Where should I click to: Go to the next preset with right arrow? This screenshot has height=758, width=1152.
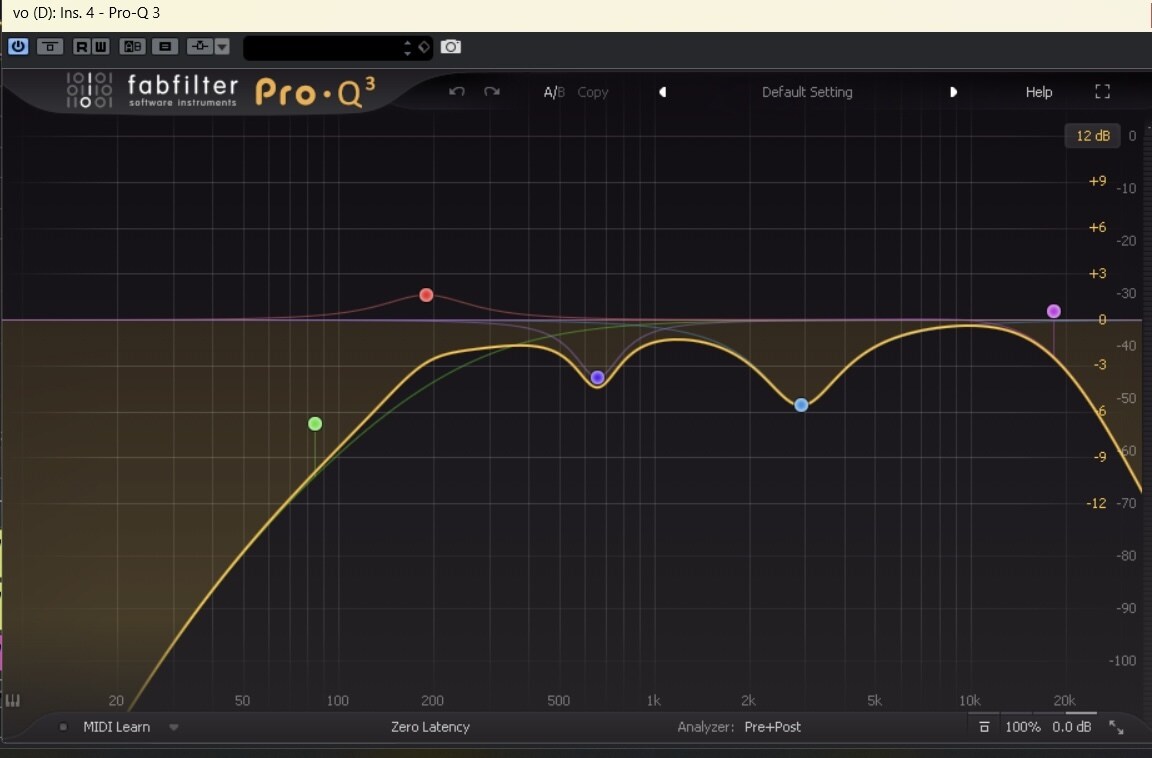pyautogui.click(x=953, y=92)
